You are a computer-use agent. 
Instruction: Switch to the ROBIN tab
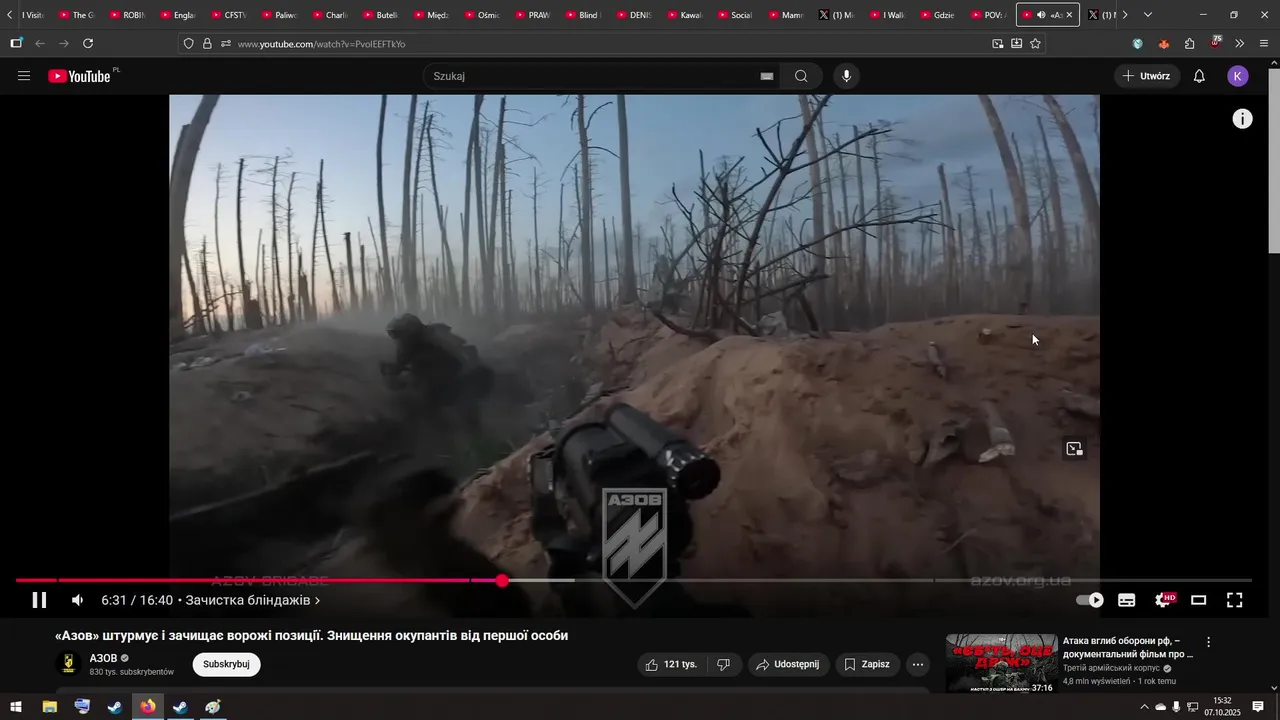coord(128,15)
